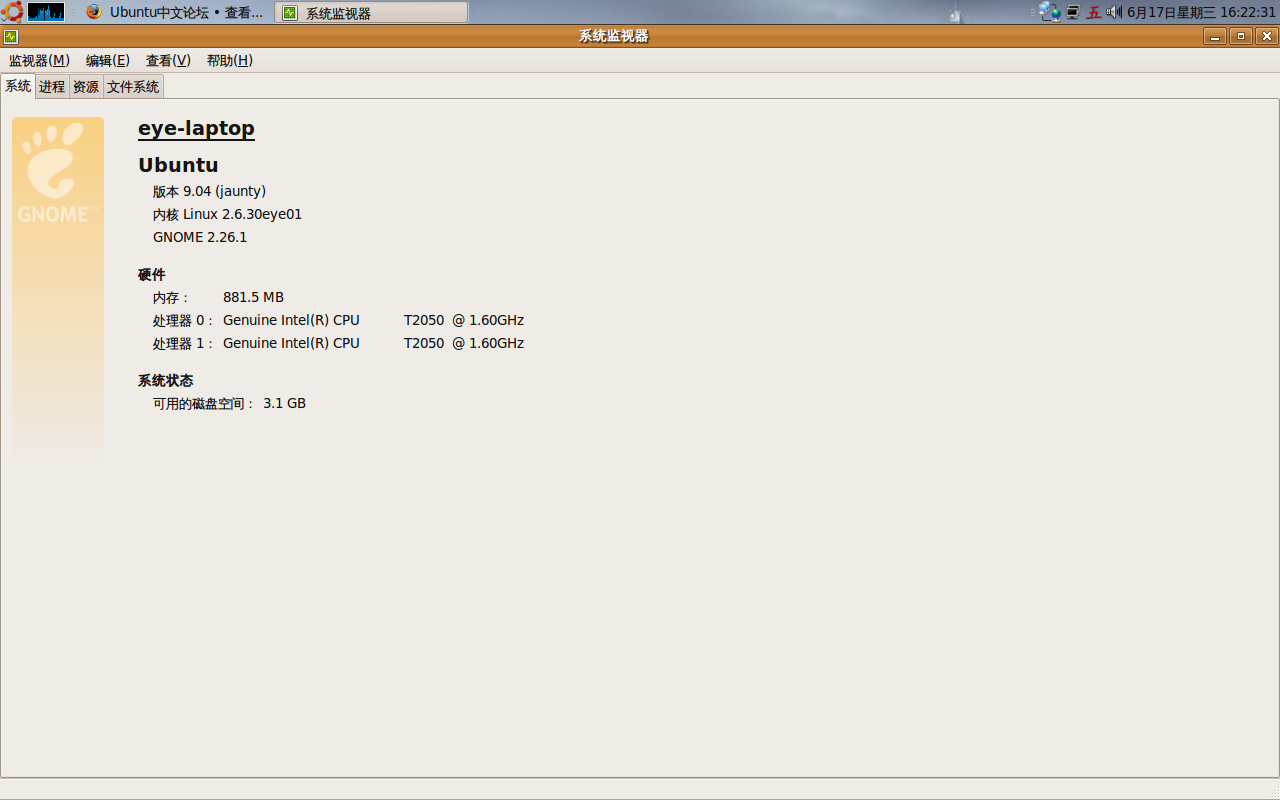Click the 881.5 MB memory value
The width and height of the screenshot is (1280, 800).
pyautogui.click(x=253, y=297)
